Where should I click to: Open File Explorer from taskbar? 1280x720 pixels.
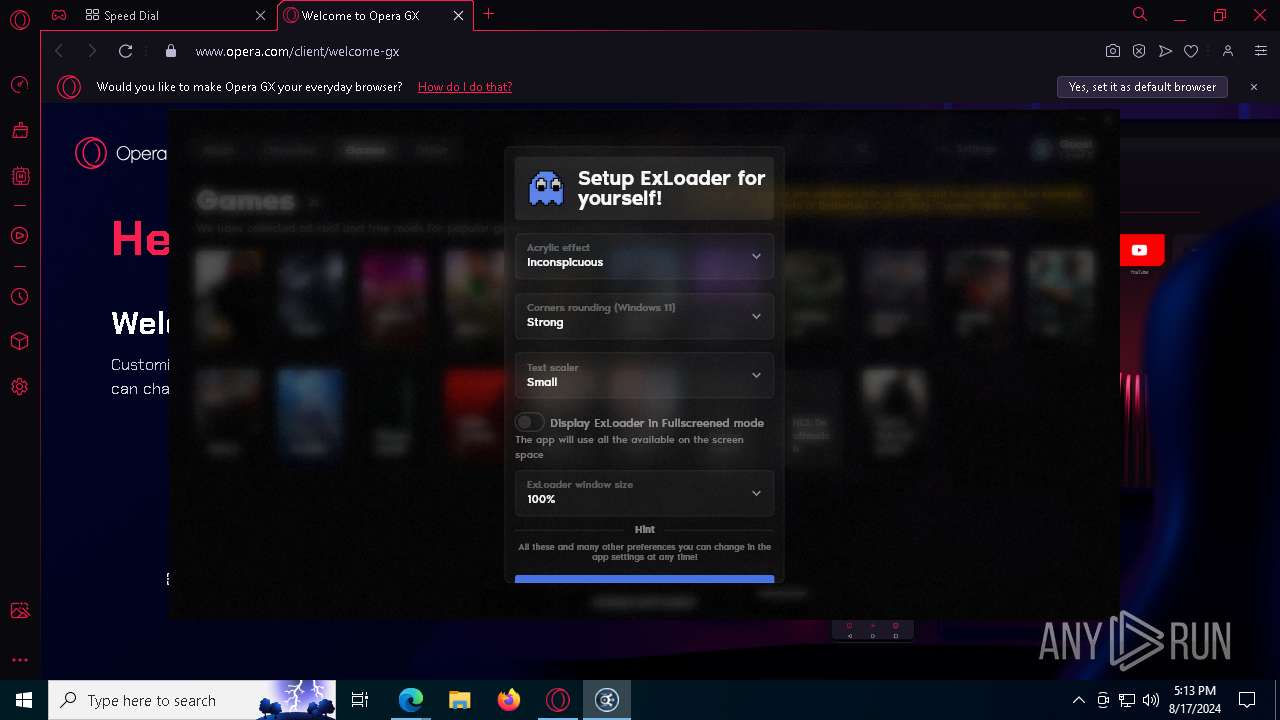(x=460, y=700)
